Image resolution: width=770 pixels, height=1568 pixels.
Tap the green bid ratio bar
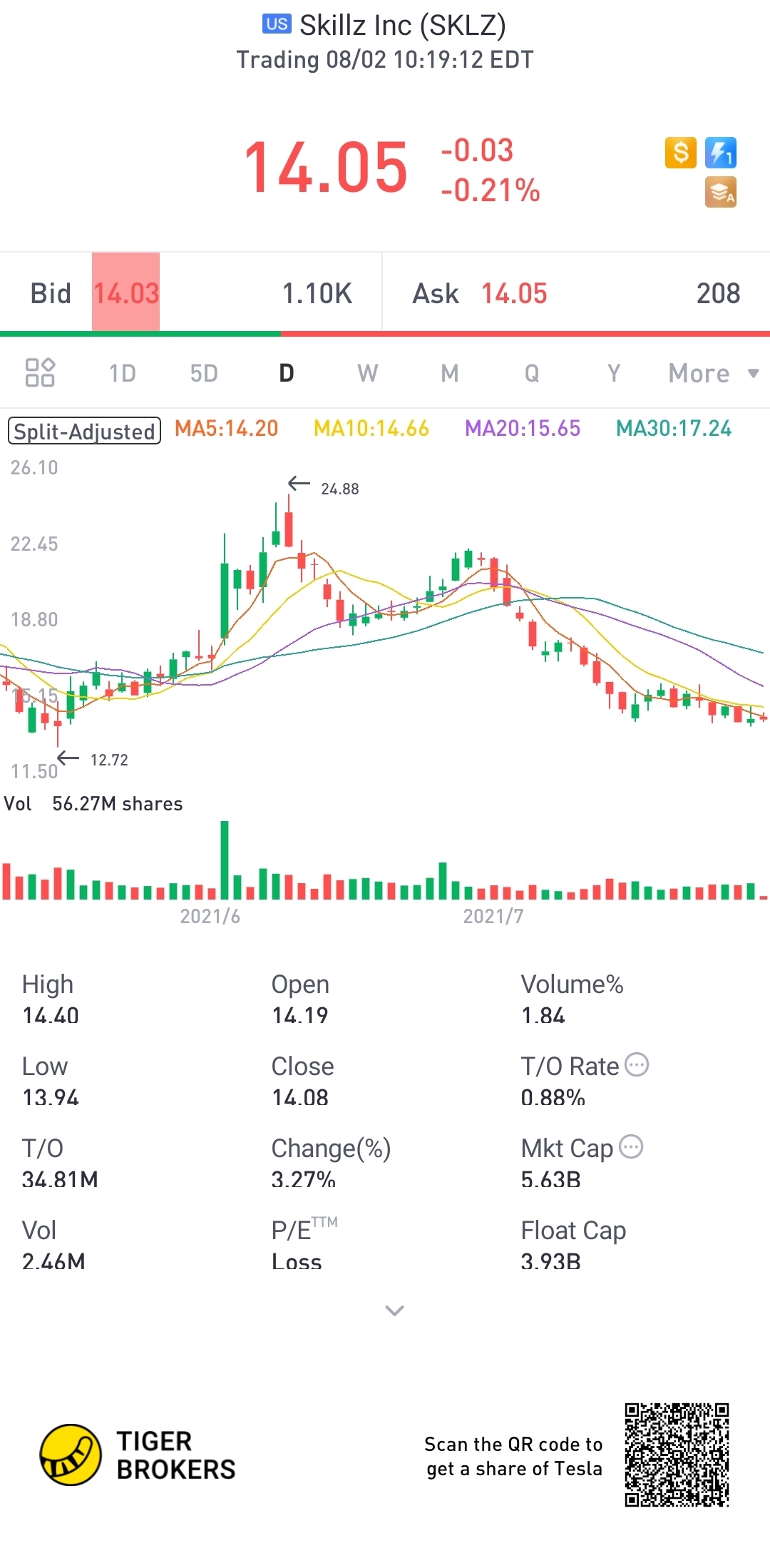pos(140,333)
